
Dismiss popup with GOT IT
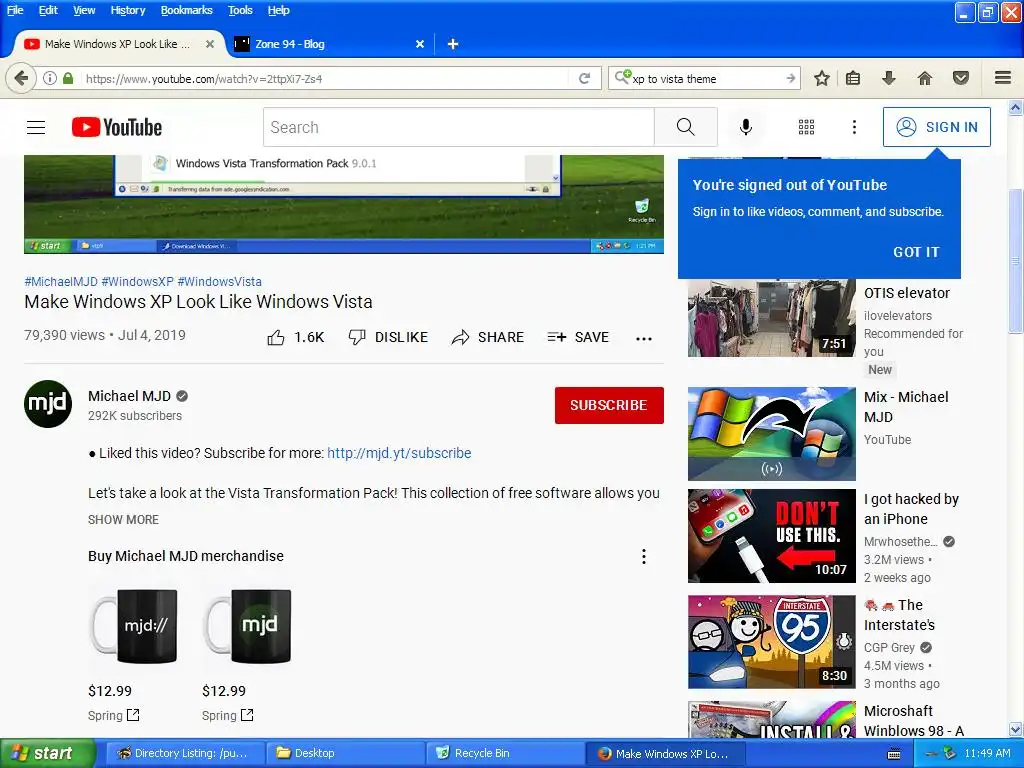pos(916,252)
